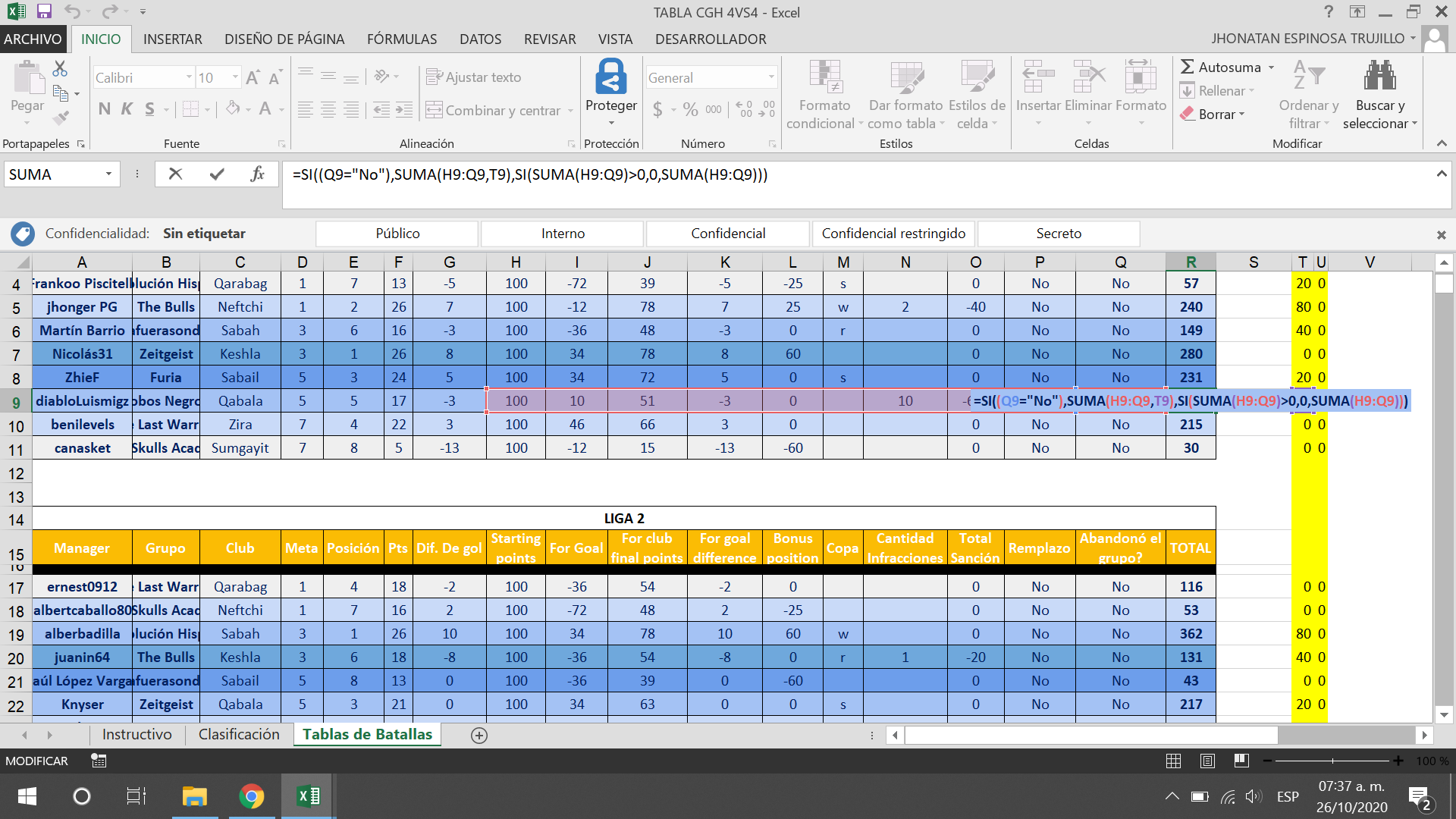This screenshot has width=1456, height=819.
Task: Switch to FÓRMULAS ribbon tab
Action: [402, 39]
